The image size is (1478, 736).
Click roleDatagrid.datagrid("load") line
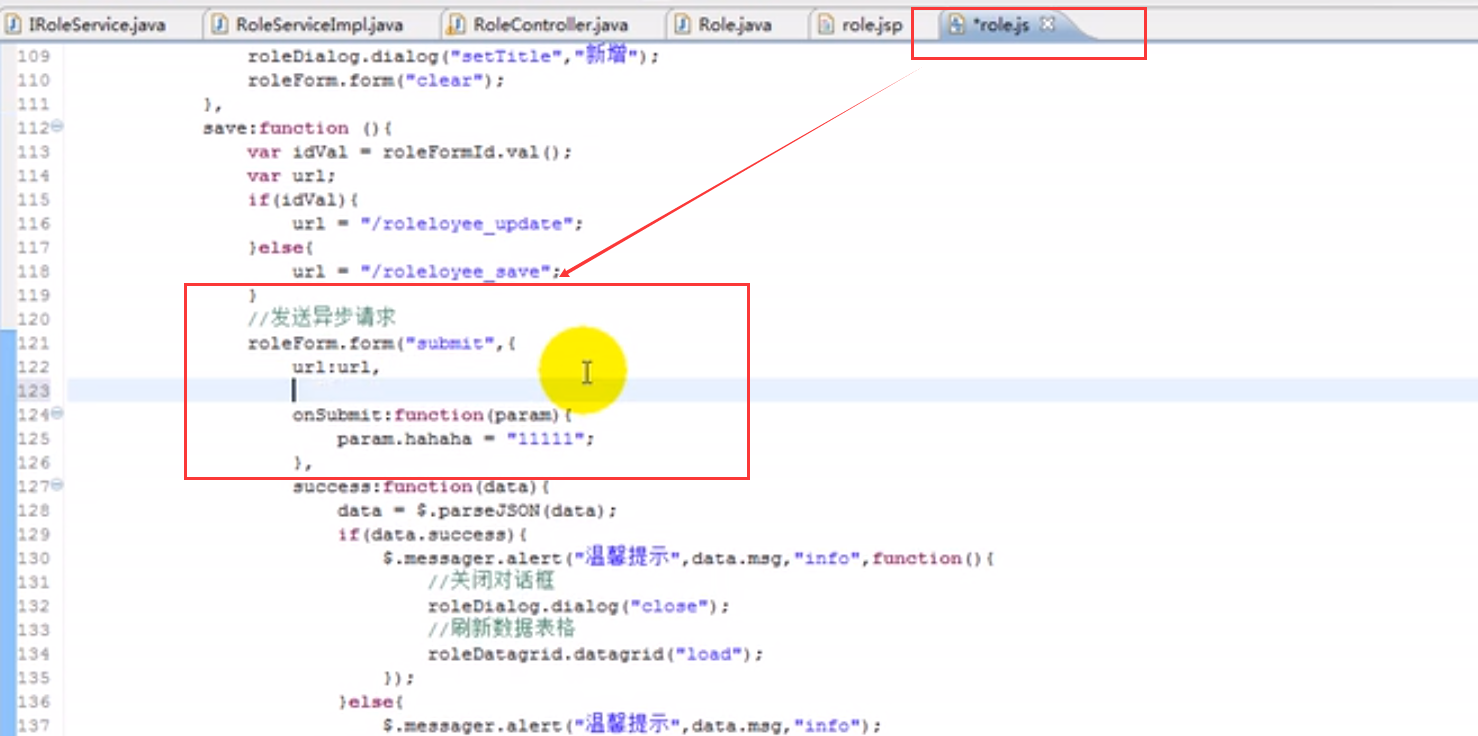(x=595, y=654)
